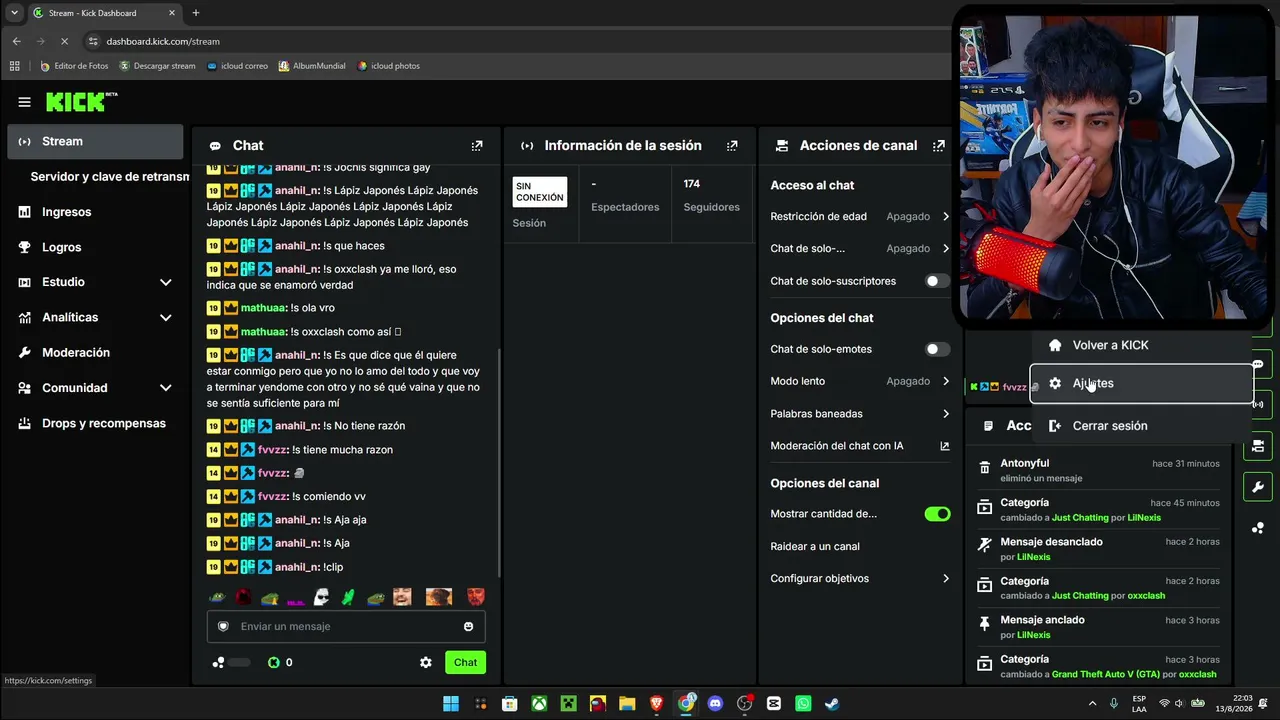Click the KICK logo
Image resolution: width=1280 pixels, height=720 pixels.
(82, 101)
